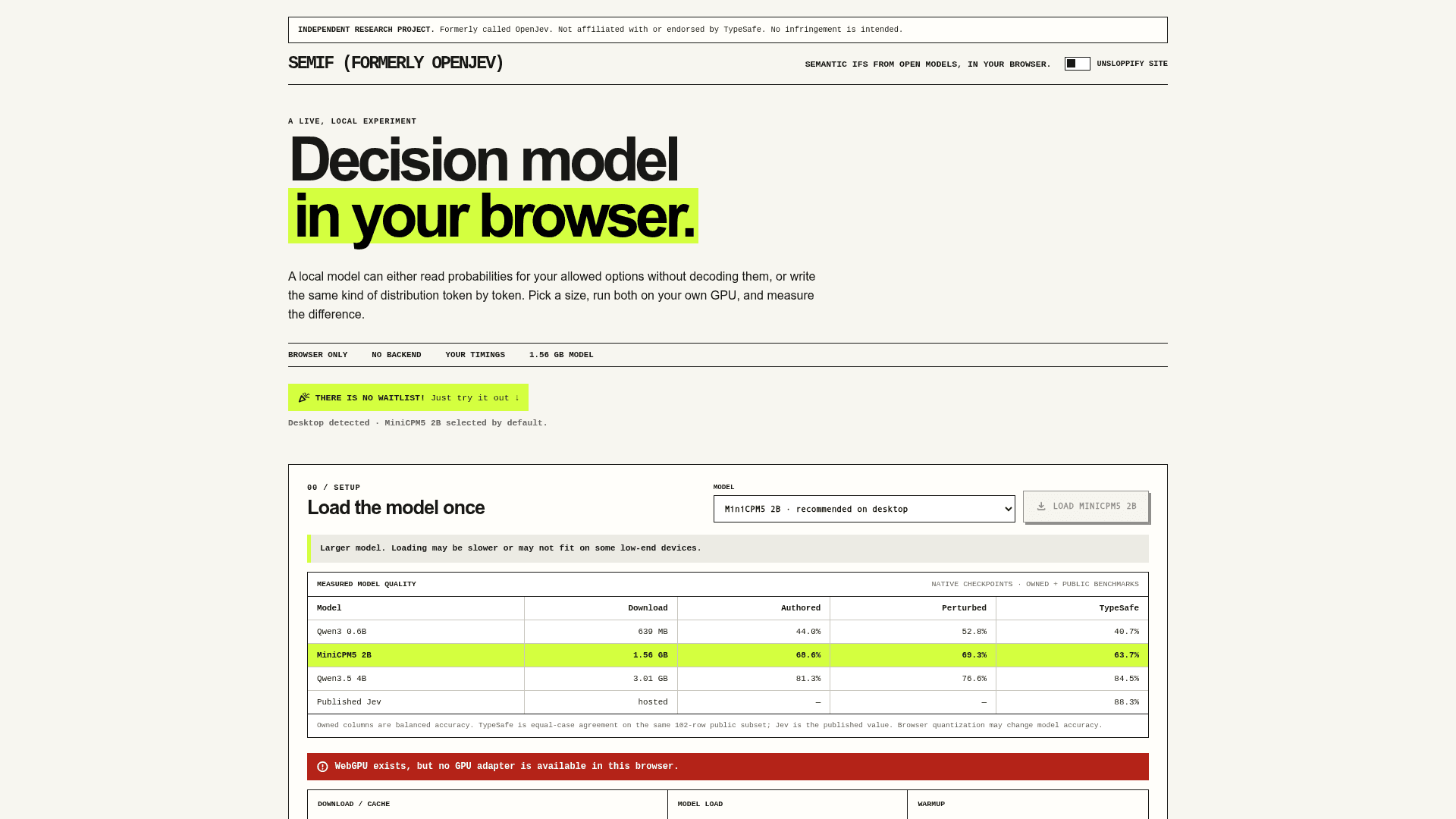The width and height of the screenshot is (1456, 819).
Task: Click the 44.0% Authored value
Action: [808, 632]
